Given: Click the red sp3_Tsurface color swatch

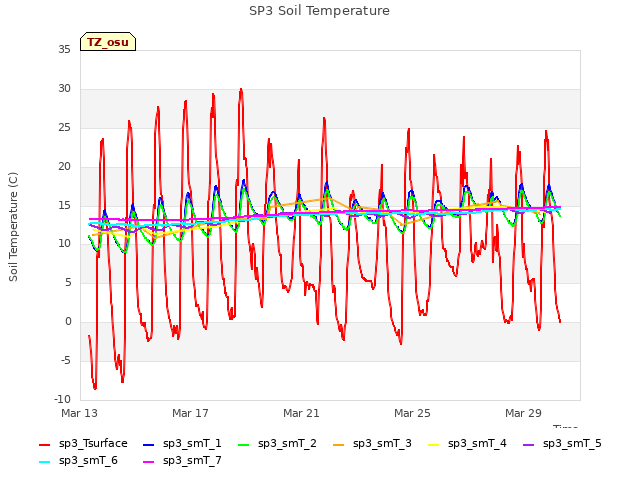Looking at the screenshot, I should 44,444.
